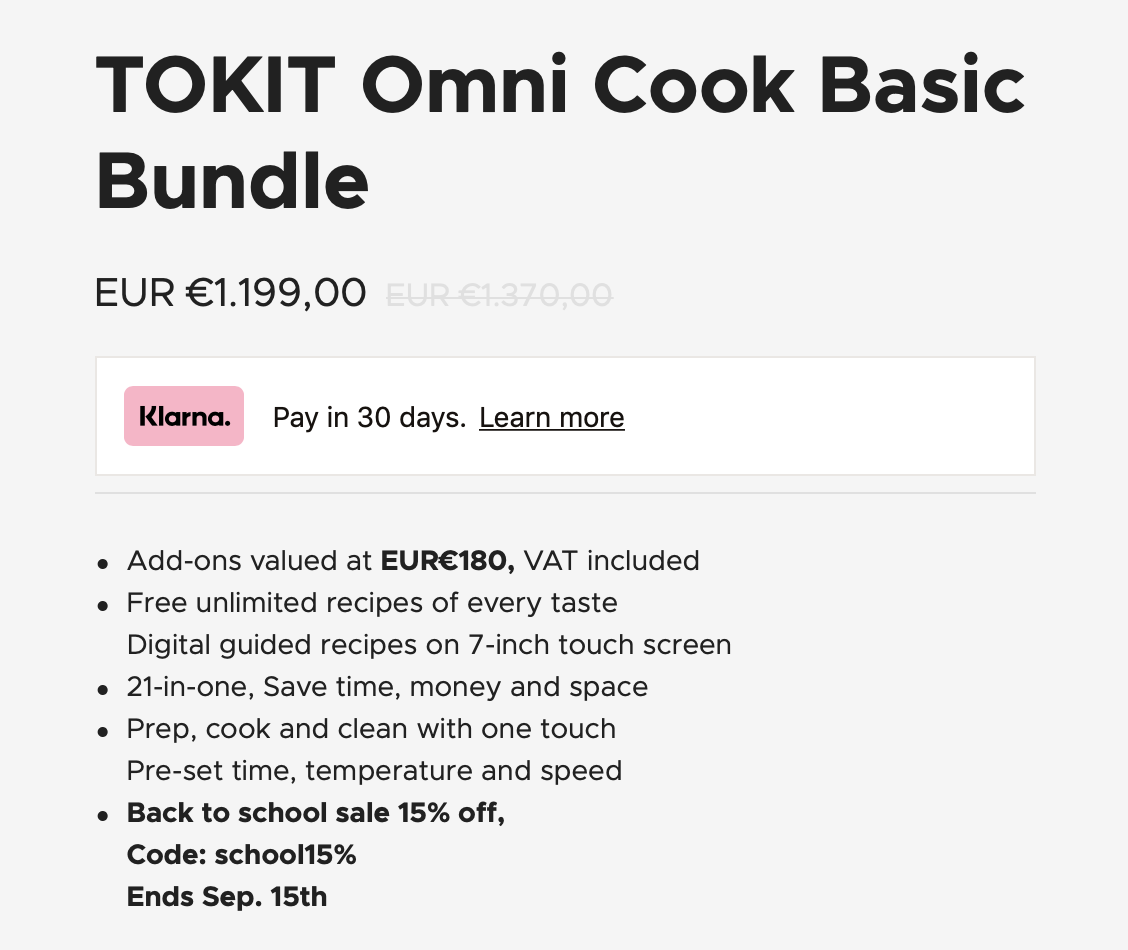
Task: Click the word Bundle in the heading
Action: (x=232, y=181)
